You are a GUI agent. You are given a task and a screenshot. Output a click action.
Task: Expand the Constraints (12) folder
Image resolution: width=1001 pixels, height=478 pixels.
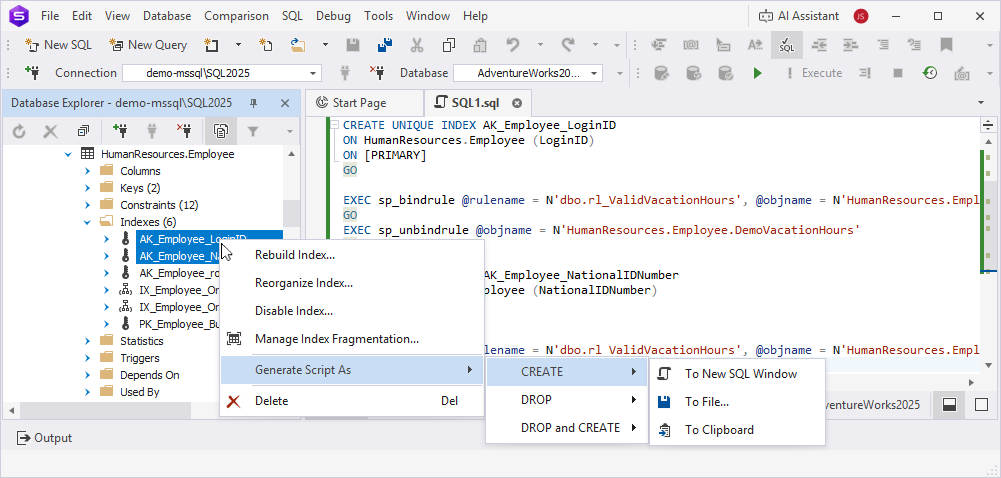coord(87,205)
